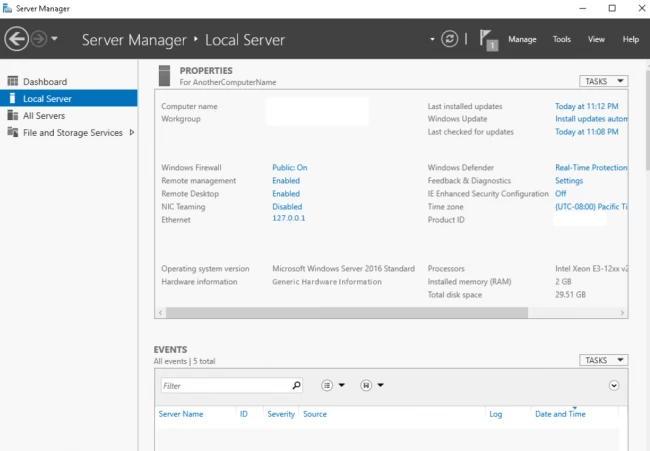This screenshot has width=650, height=451.
Task: Sort events by Log column
Action: [x=495, y=414]
